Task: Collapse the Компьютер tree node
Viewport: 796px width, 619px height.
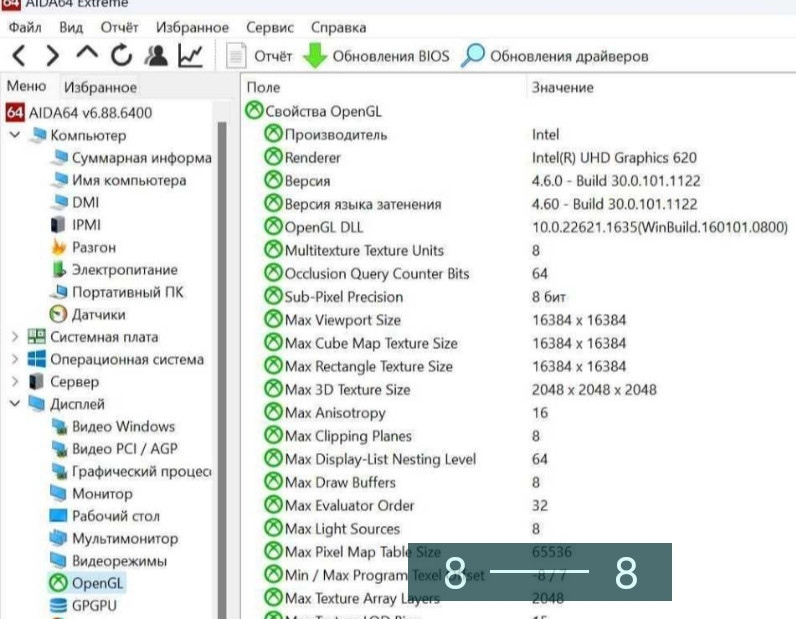Action: click(15, 135)
